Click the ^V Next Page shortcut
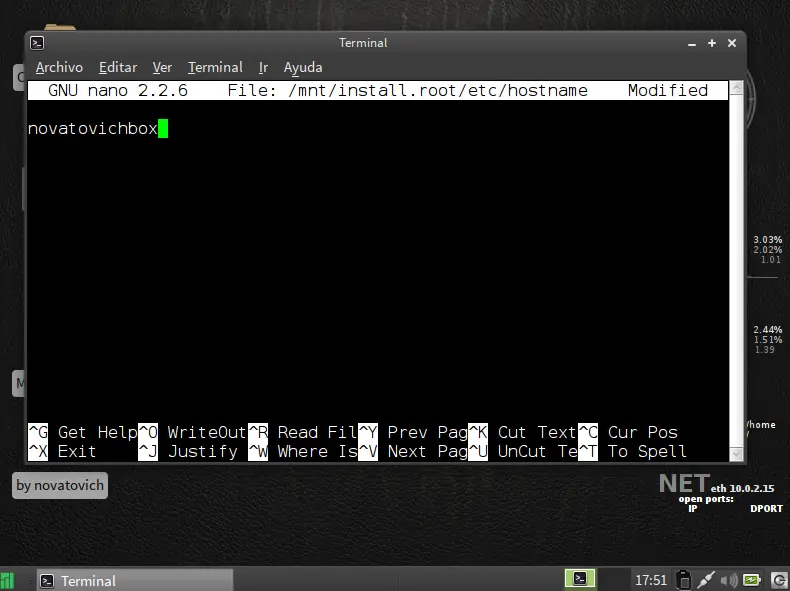Image resolution: width=790 pixels, height=591 pixels. point(413,451)
